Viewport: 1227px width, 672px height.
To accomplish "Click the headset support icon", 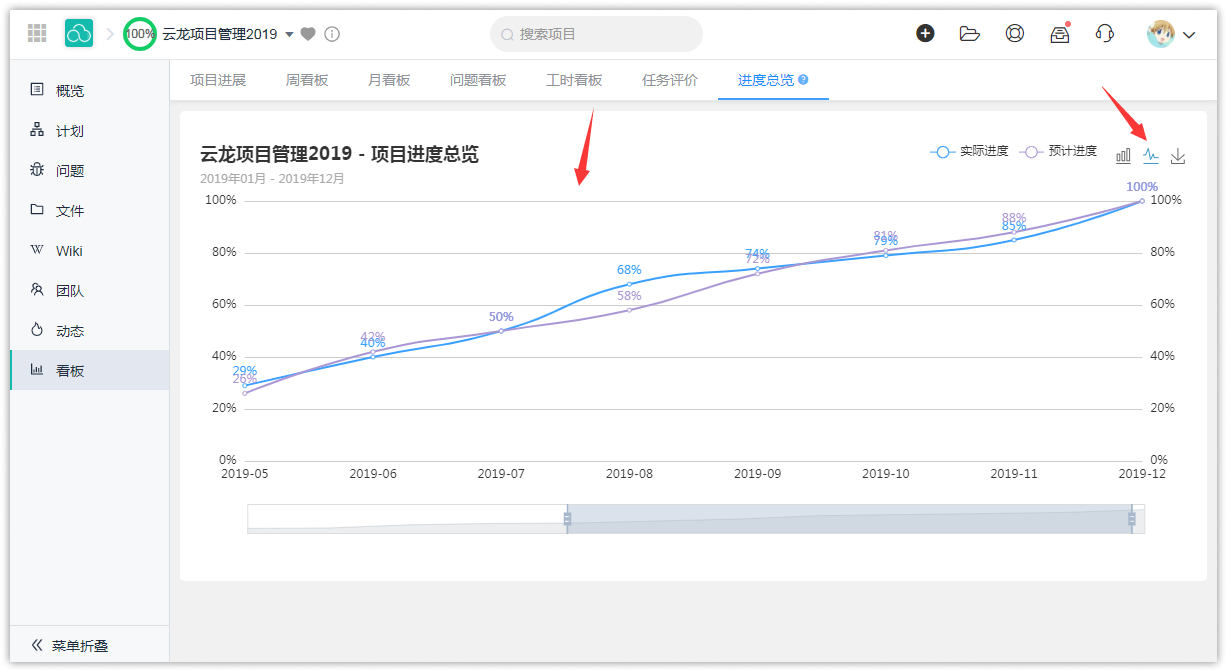I will [1105, 34].
